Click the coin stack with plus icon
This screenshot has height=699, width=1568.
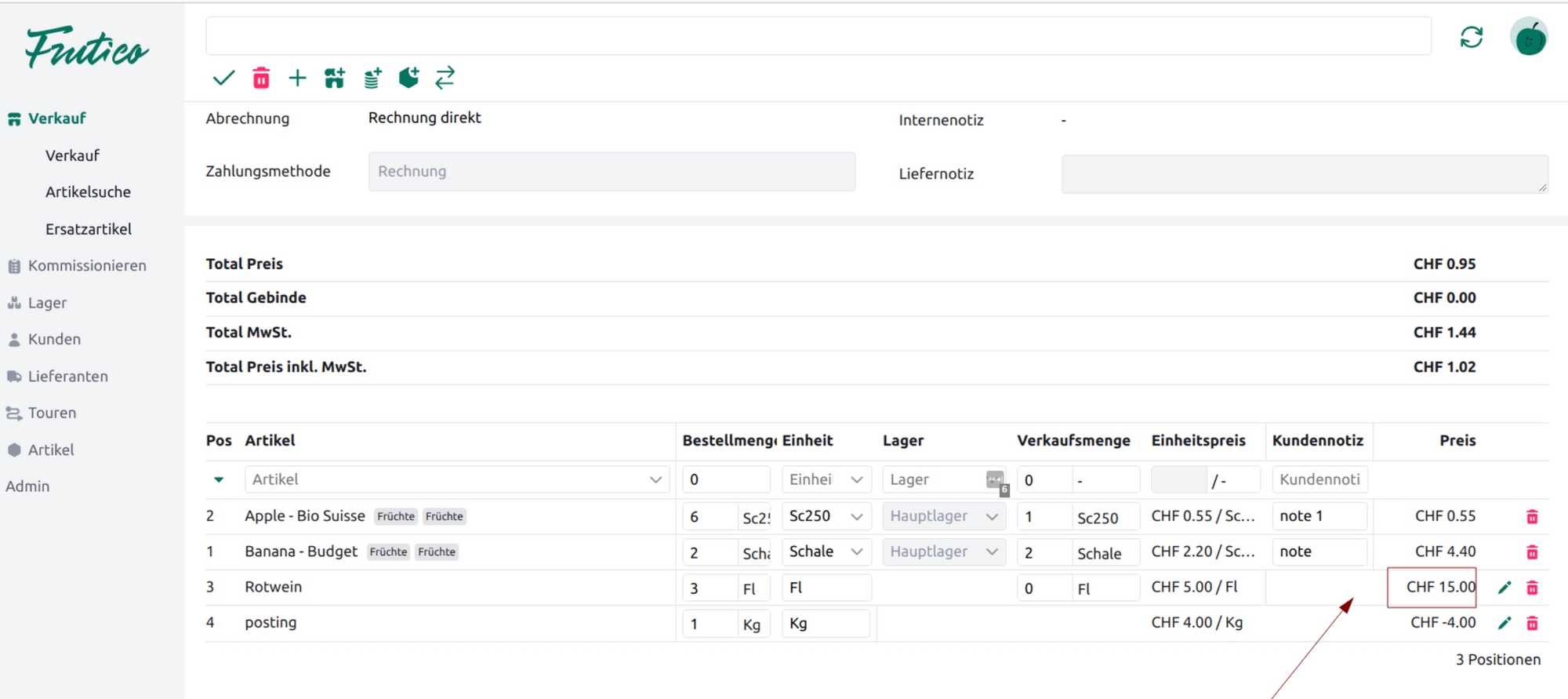coord(372,78)
